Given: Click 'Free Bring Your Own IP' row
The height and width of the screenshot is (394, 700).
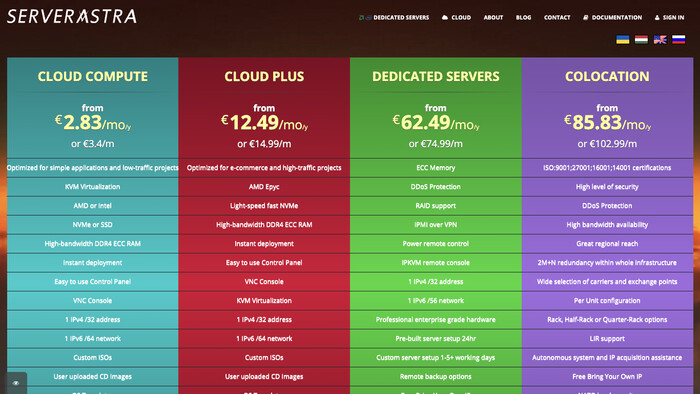Looking at the screenshot, I should 607,377.
